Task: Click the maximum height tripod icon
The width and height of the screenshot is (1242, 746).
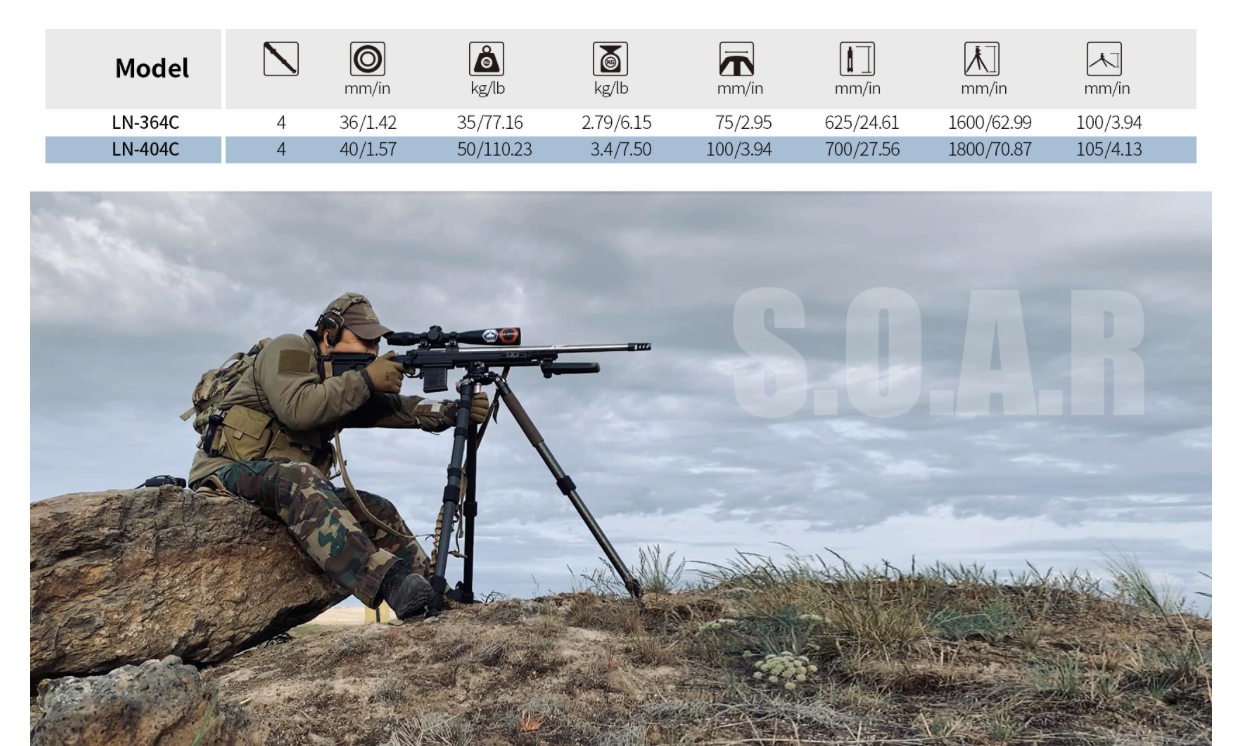Action: click(x=984, y=58)
